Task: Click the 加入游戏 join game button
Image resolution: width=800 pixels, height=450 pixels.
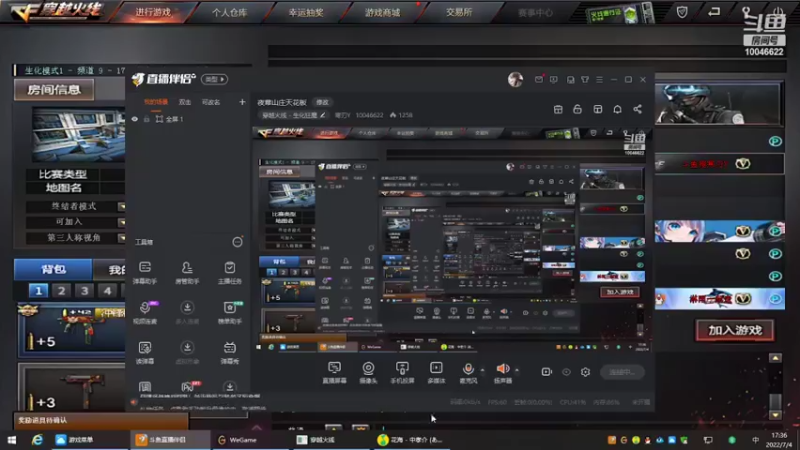Action: (735, 330)
